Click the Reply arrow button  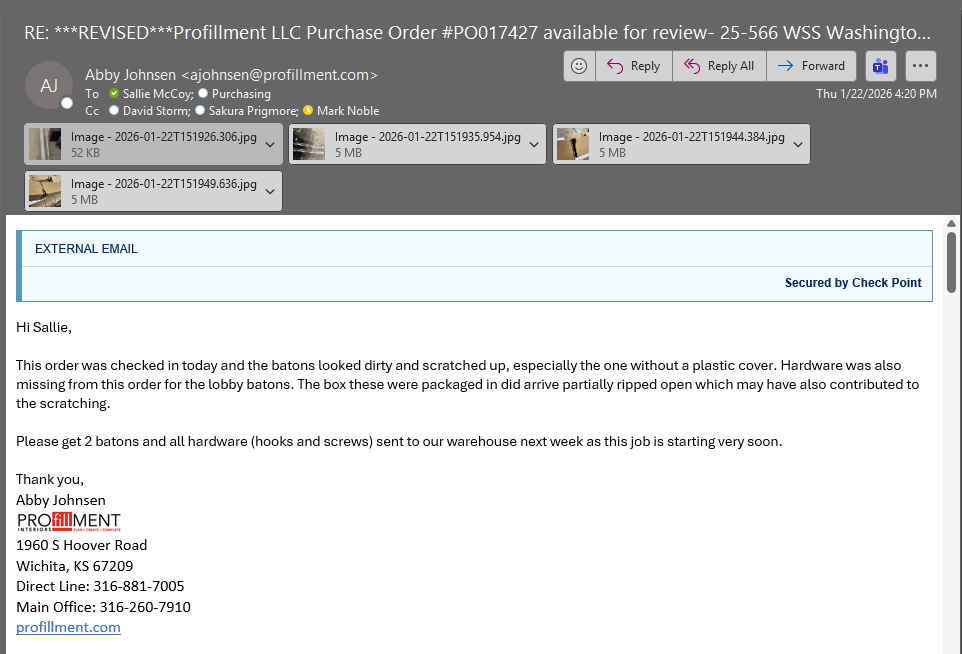click(634, 66)
